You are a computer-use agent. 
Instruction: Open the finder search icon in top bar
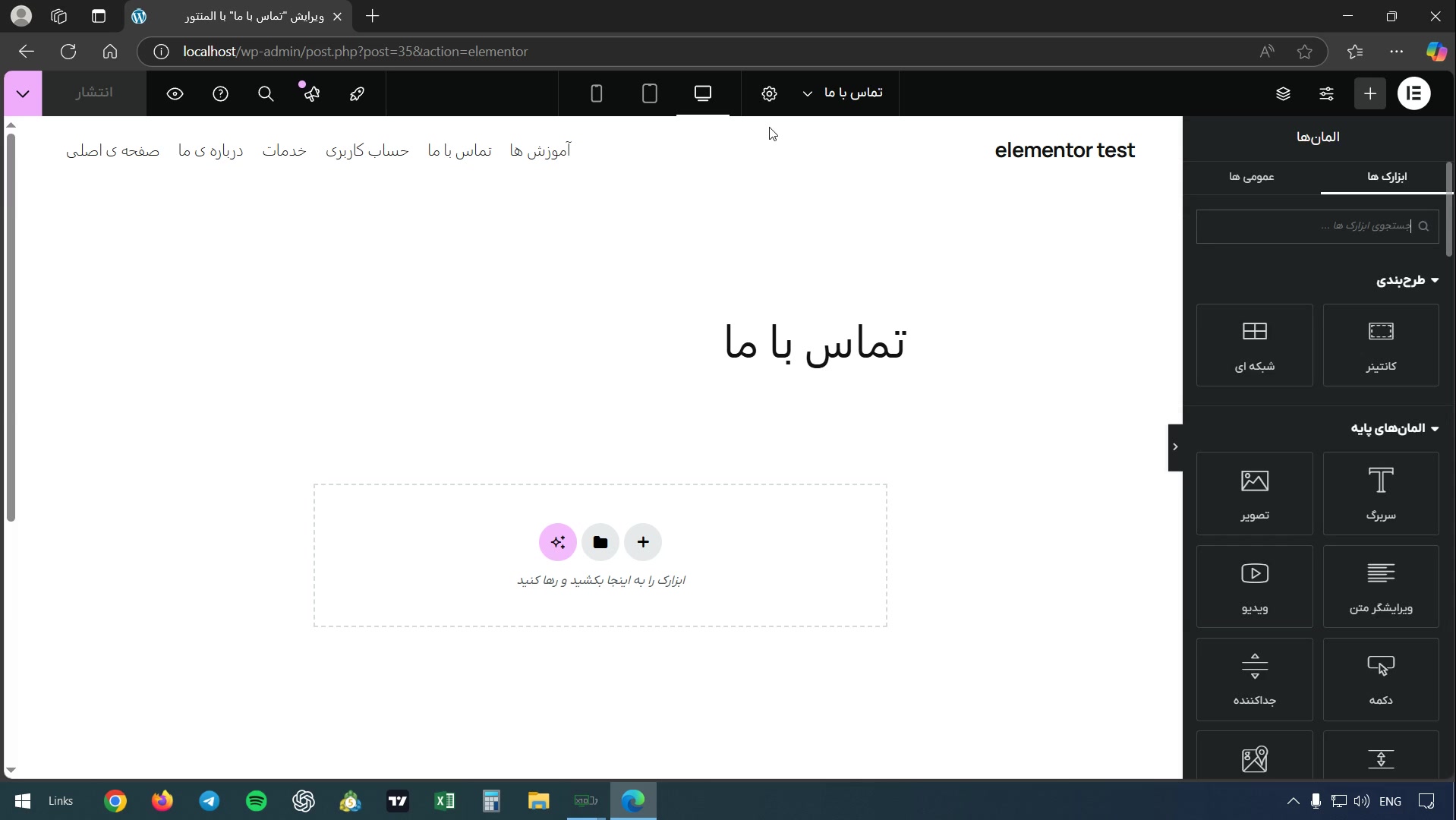click(x=266, y=93)
